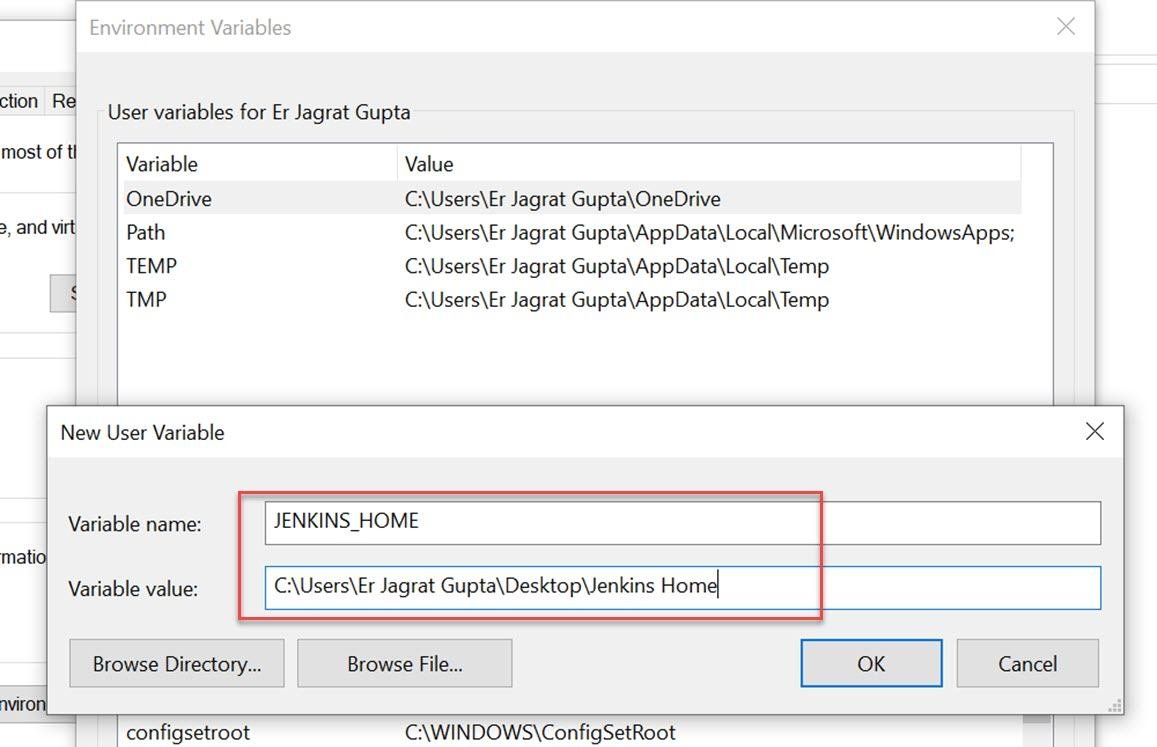Cancel the new variable creation
Image resolution: width=1157 pixels, height=747 pixels.
(1027, 663)
